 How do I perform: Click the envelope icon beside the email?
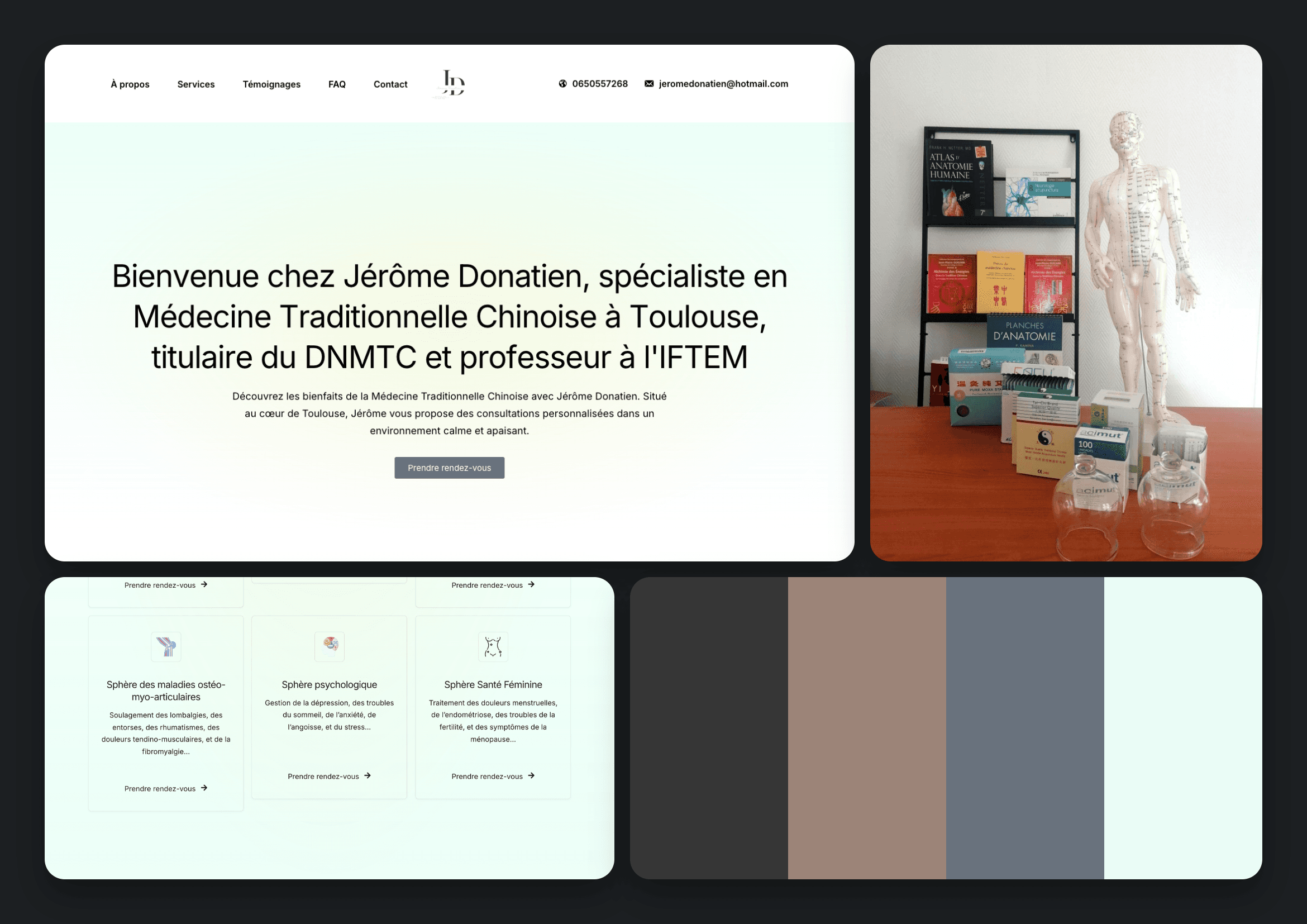click(649, 84)
